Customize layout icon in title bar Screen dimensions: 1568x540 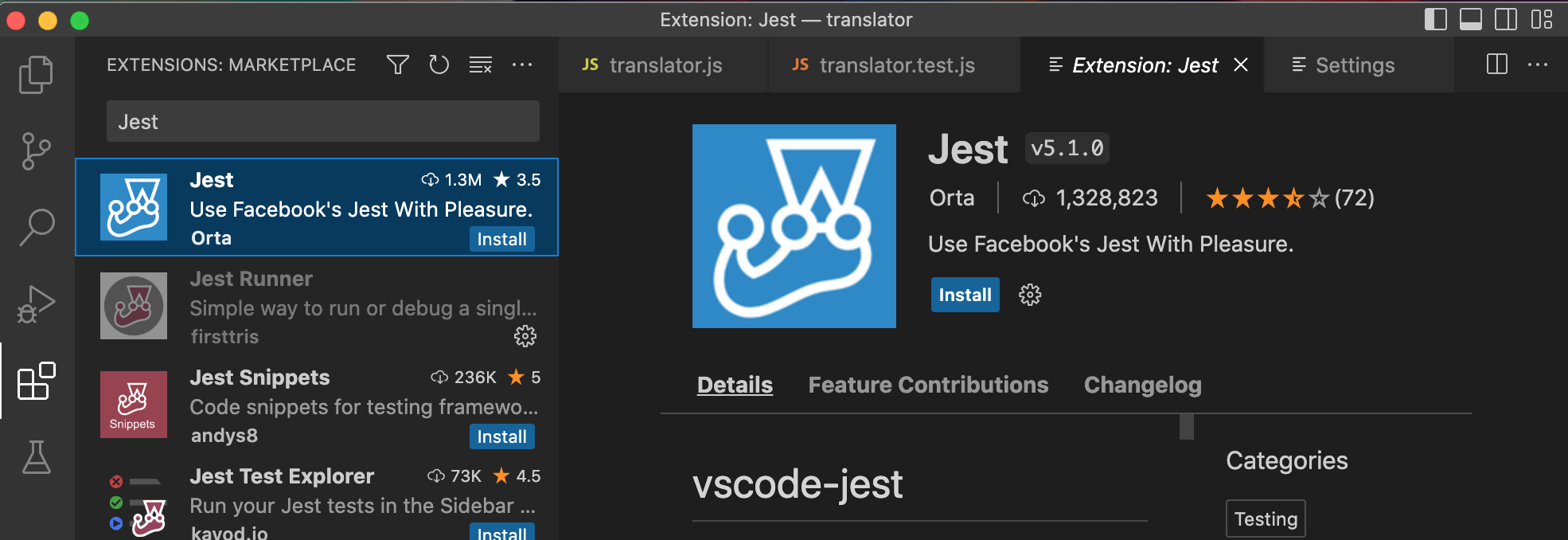(x=1542, y=19)
